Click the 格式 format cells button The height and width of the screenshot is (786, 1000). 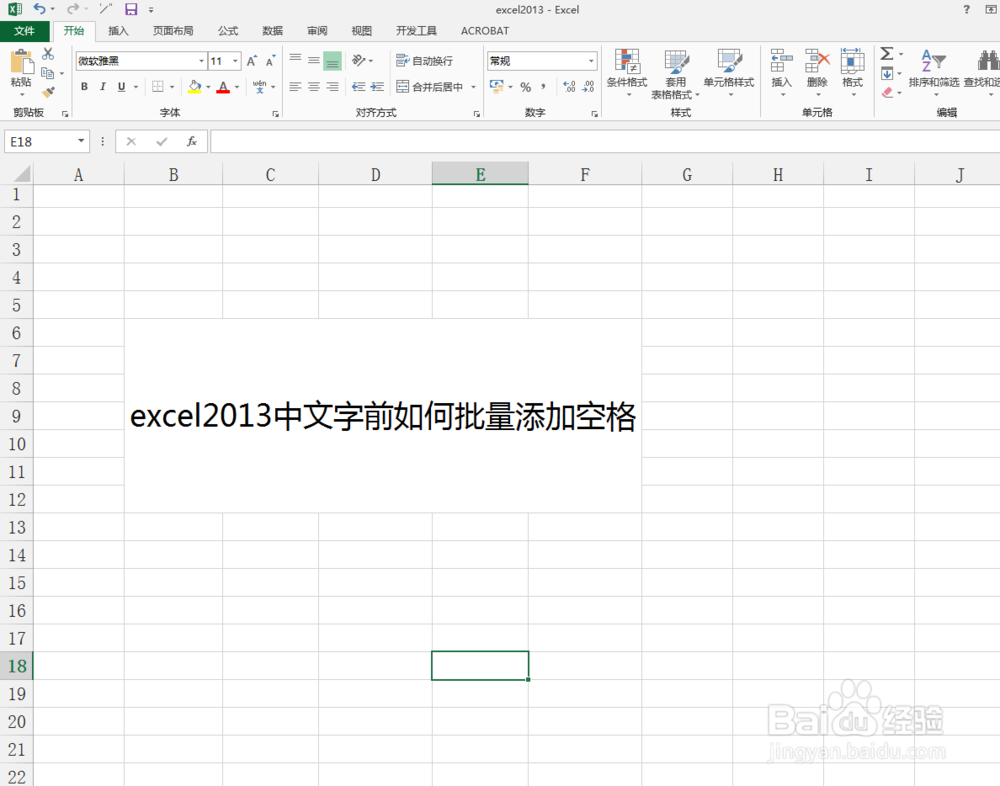pyautogui.click(x=853, y=72)
